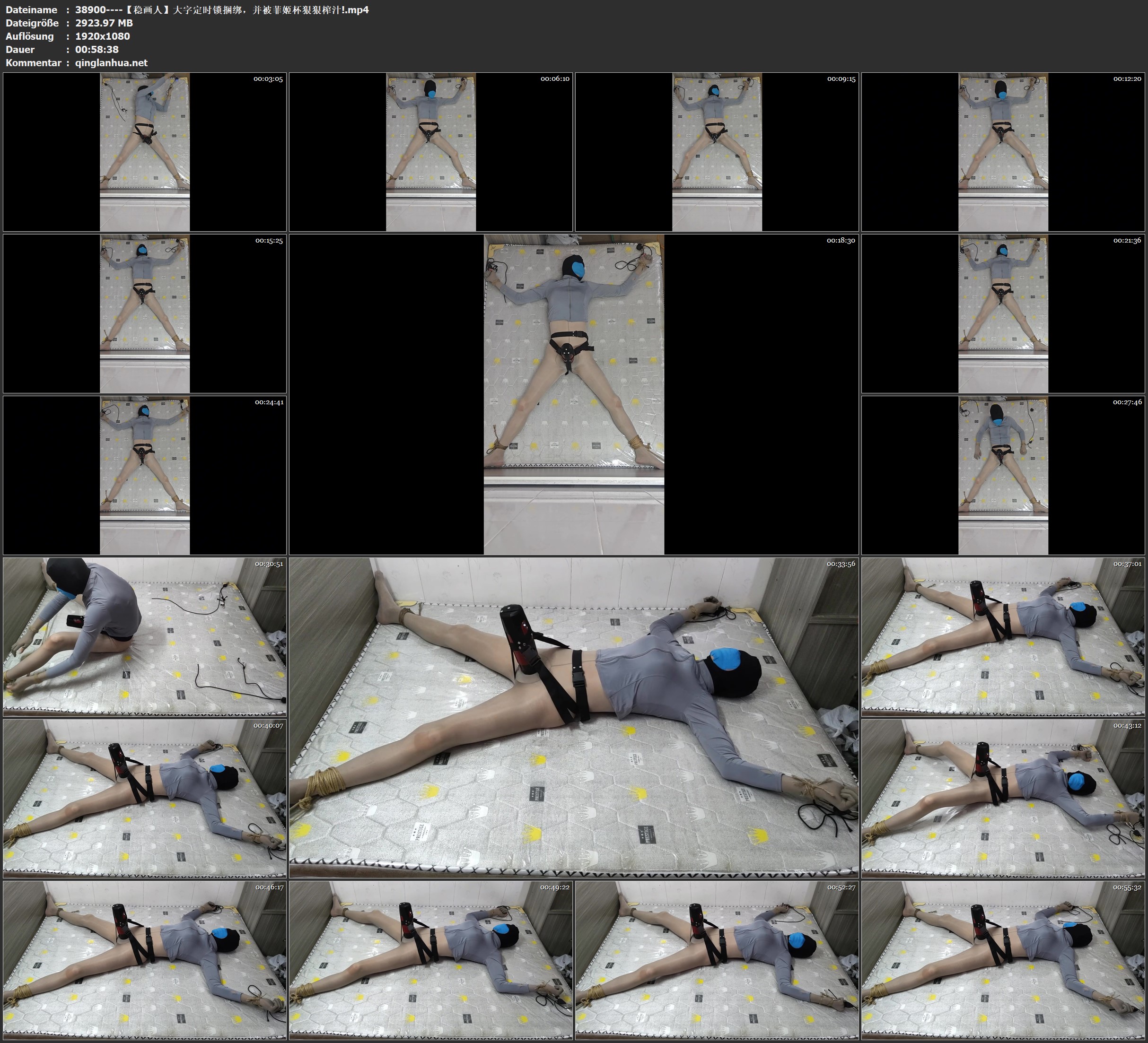
Task: Click the thumbnail timestamped 00:40:07
Action: point(145,798)
